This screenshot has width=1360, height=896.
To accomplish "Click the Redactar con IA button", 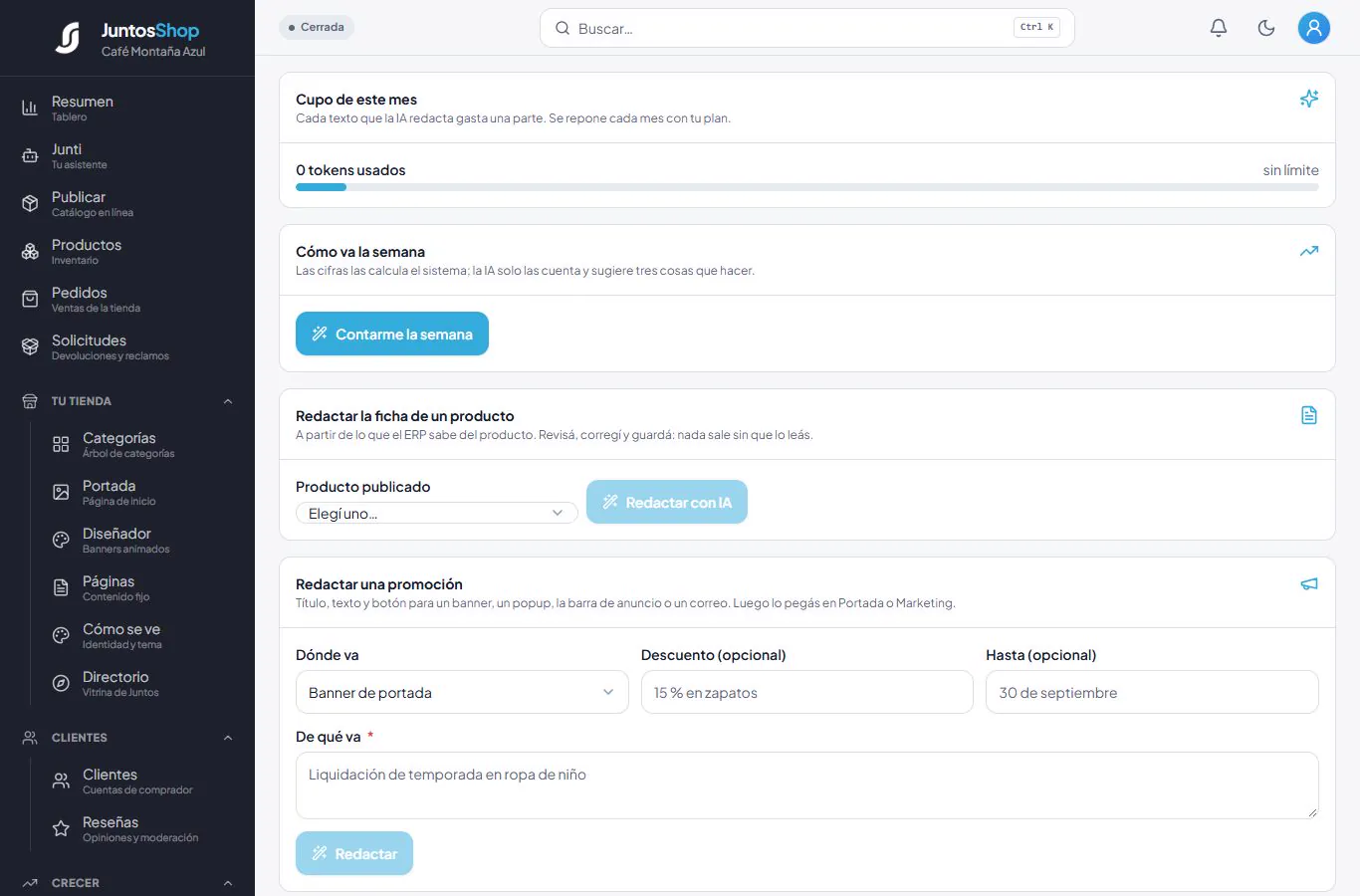I will tap(667, 502).
